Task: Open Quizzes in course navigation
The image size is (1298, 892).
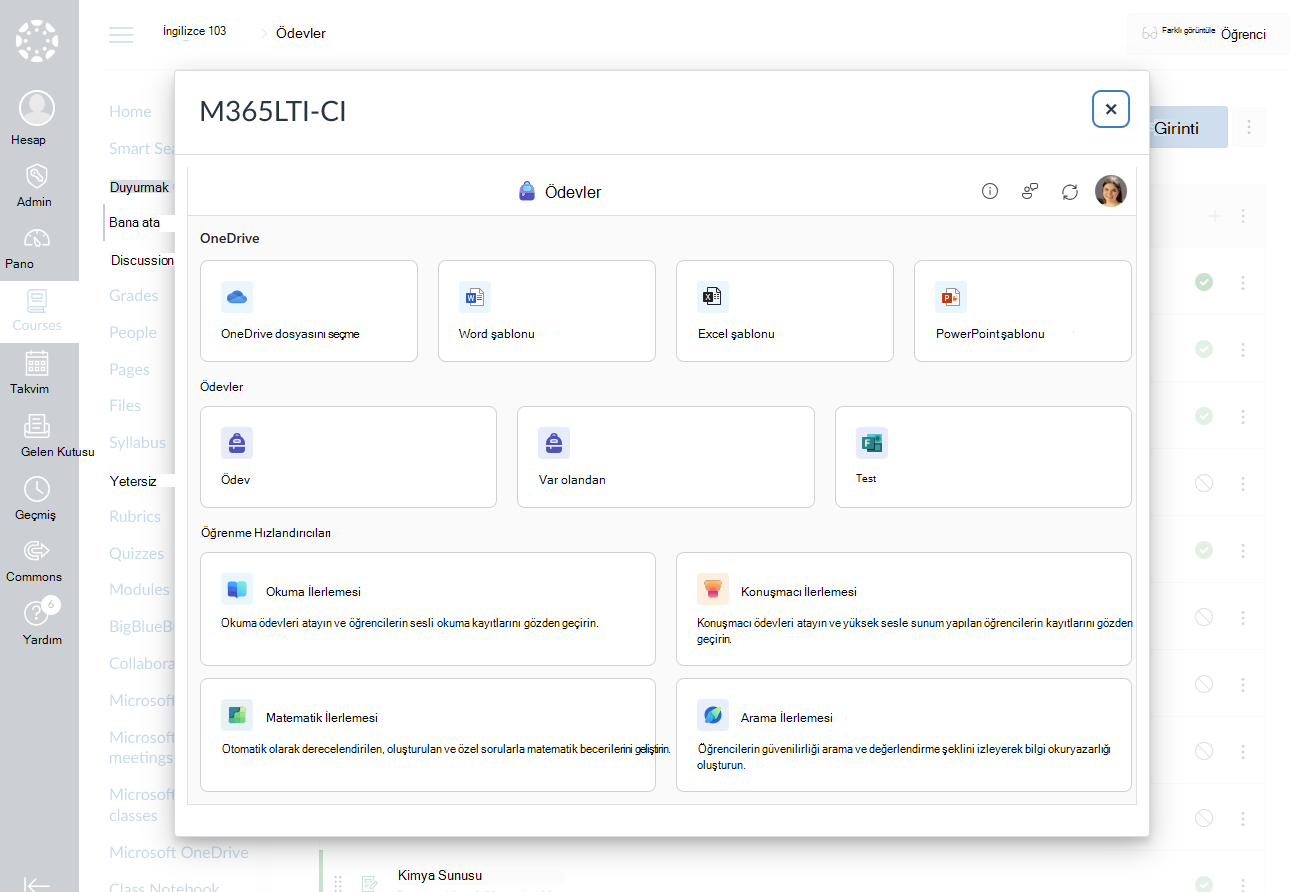Action: coord(136,553)
